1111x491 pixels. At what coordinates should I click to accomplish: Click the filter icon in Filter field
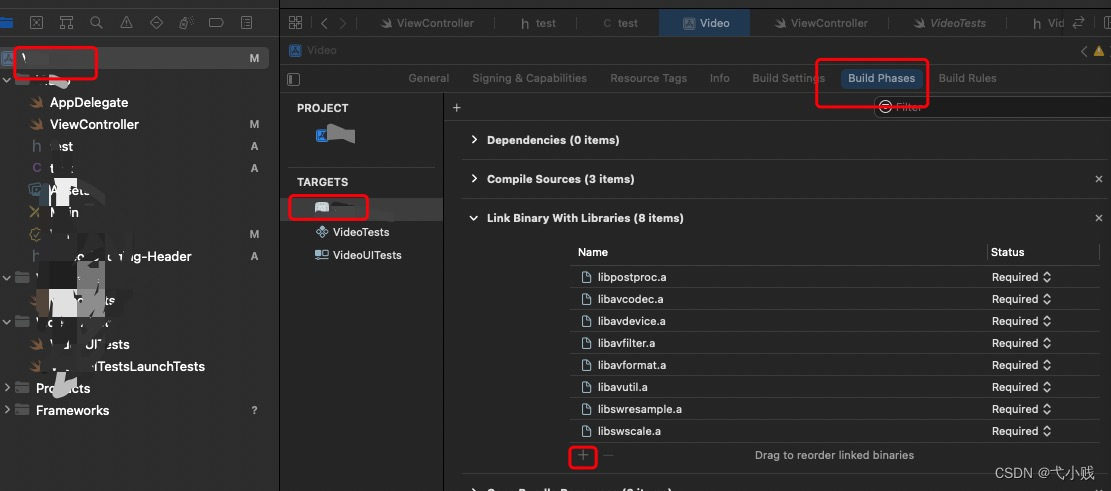pos(885,107)
